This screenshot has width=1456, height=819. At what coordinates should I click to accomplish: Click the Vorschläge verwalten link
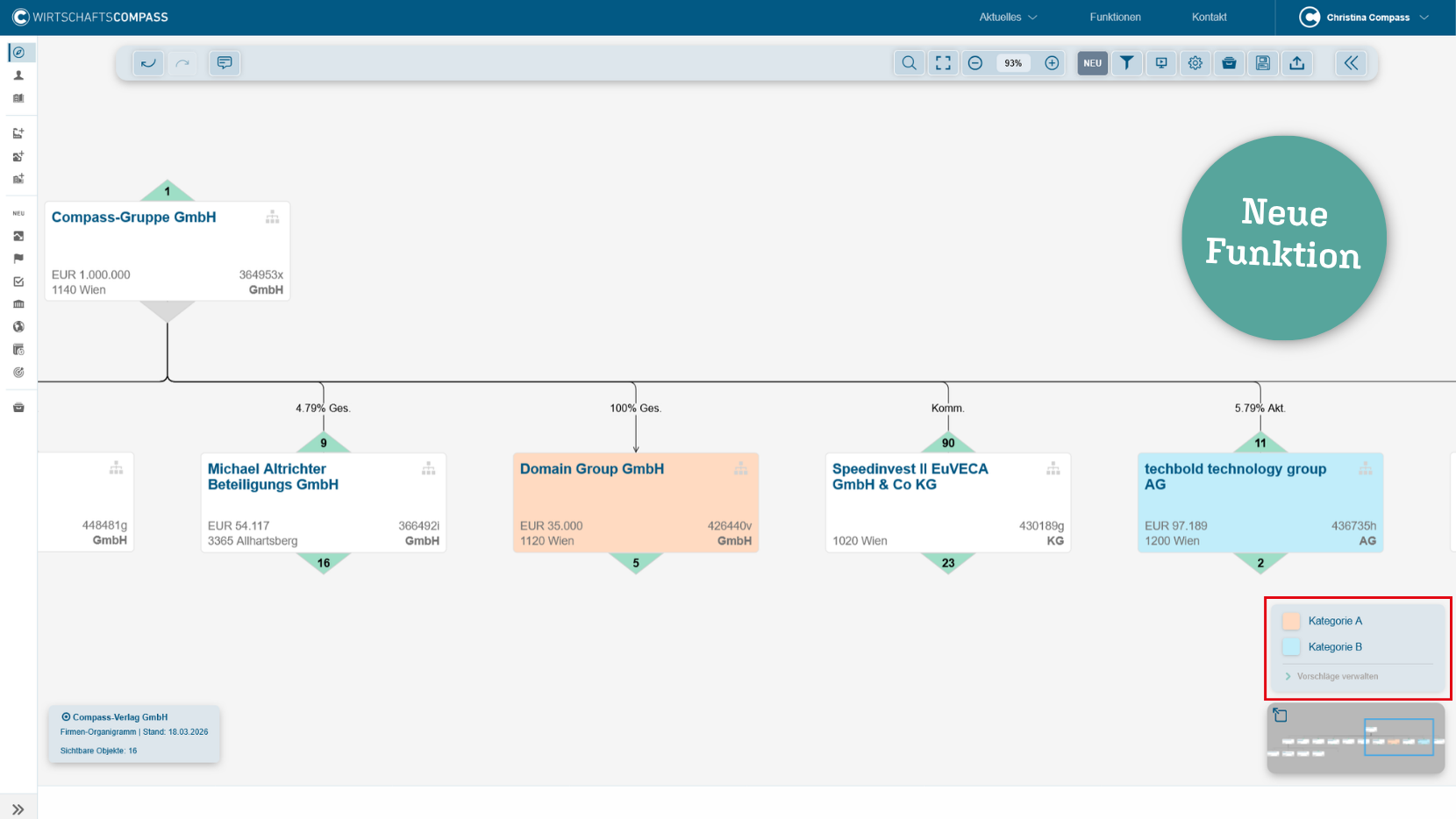pyautogui.click(x=1337, y=676)
